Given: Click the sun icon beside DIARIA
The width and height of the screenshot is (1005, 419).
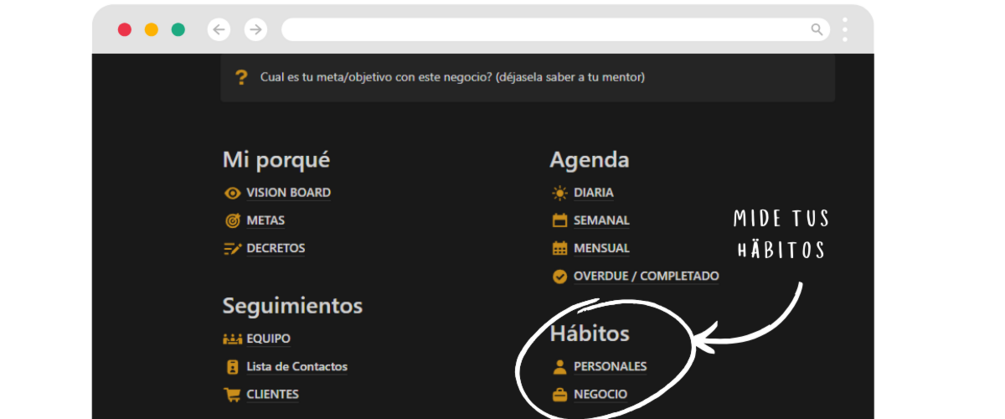Looking at the screenshot, I should (x=560, y=193).
